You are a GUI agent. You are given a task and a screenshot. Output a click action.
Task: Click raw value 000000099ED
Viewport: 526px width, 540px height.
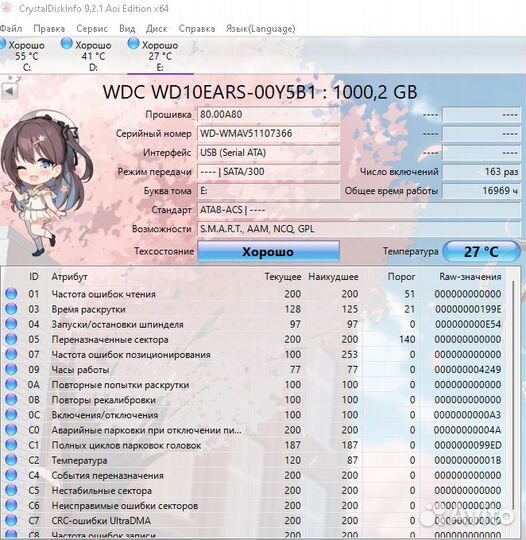[467, 445]
